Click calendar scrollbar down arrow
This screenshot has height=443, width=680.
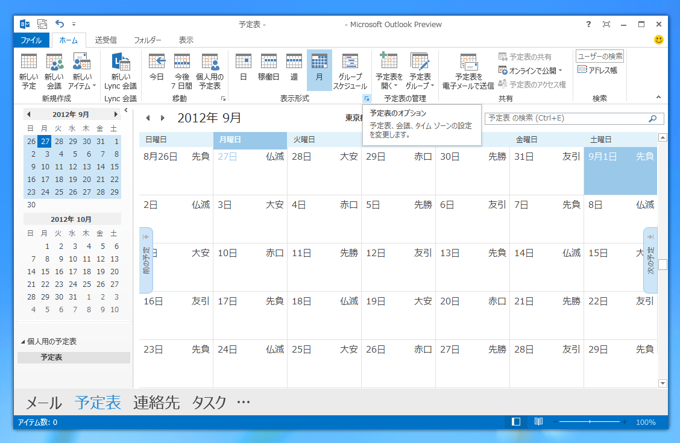tap(662, 383)
